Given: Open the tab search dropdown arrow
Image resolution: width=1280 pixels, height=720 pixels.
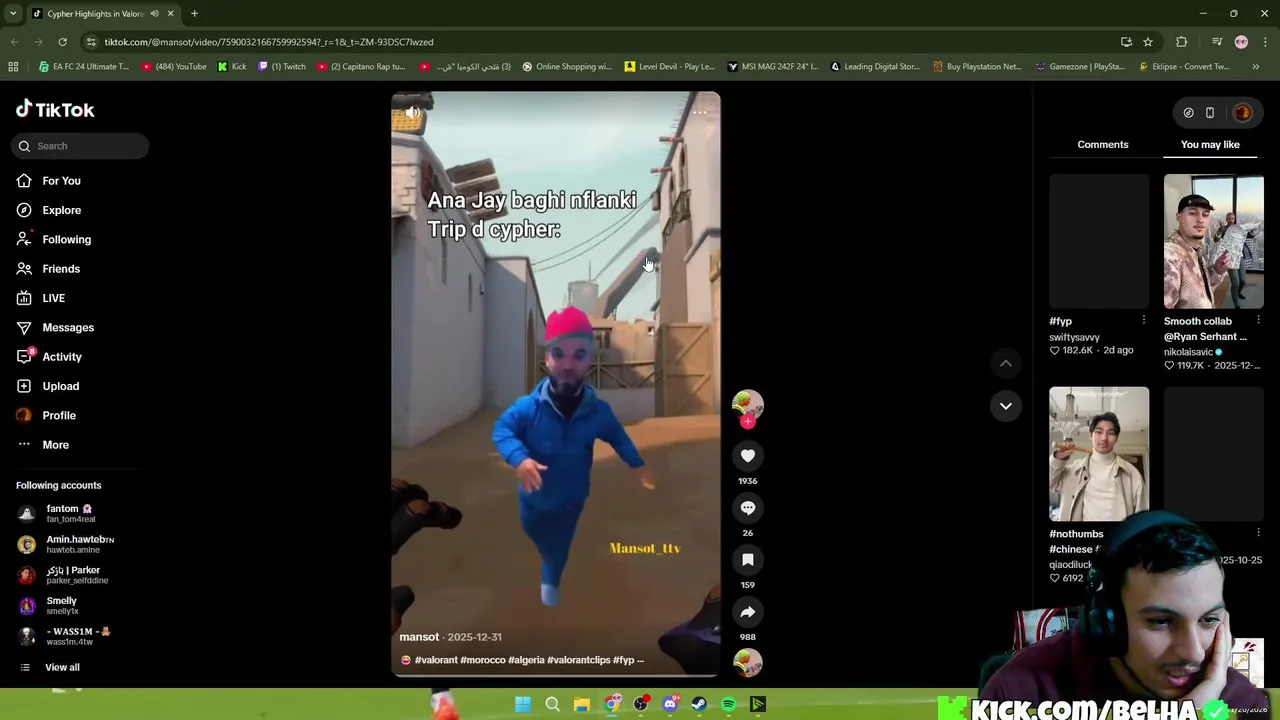Looking at the screenshot, I should coord(12,14).
